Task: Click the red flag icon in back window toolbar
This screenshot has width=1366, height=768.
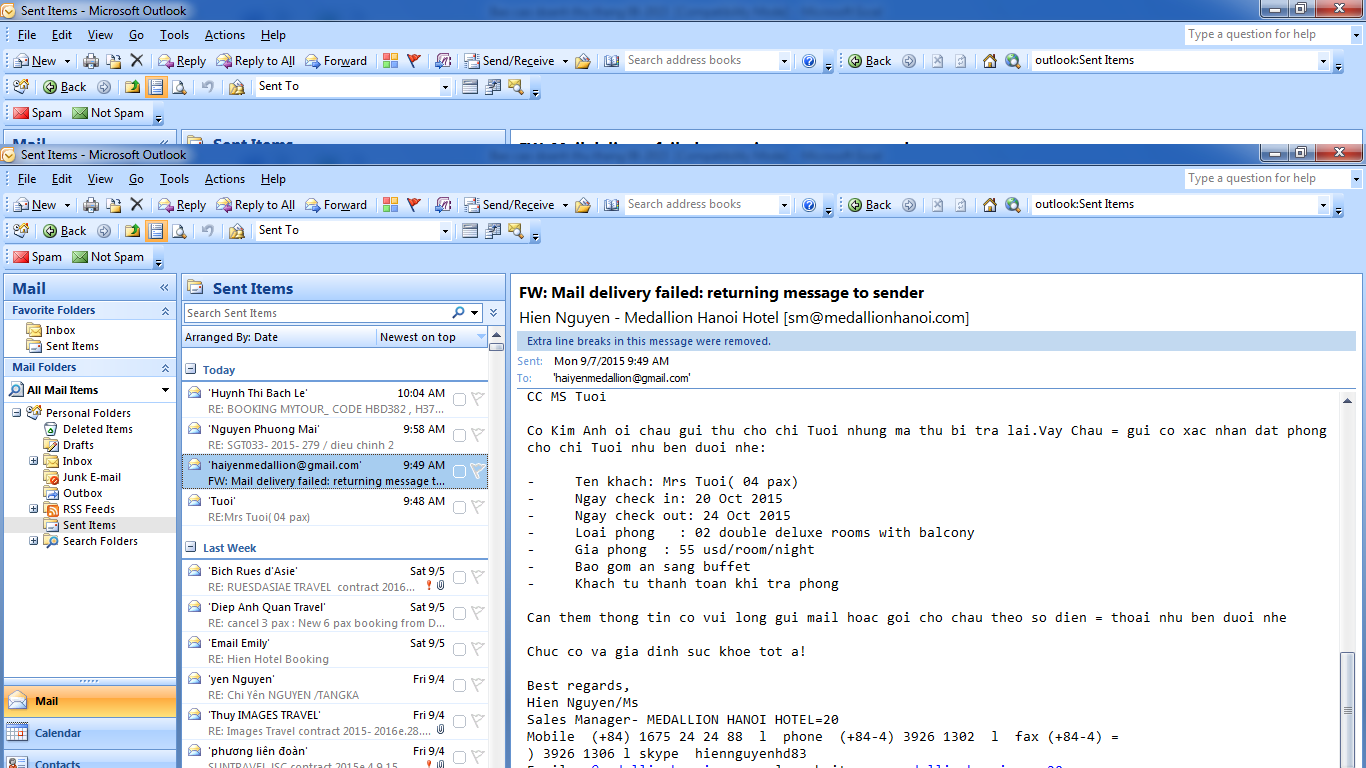Action: [x=414, y=61]
